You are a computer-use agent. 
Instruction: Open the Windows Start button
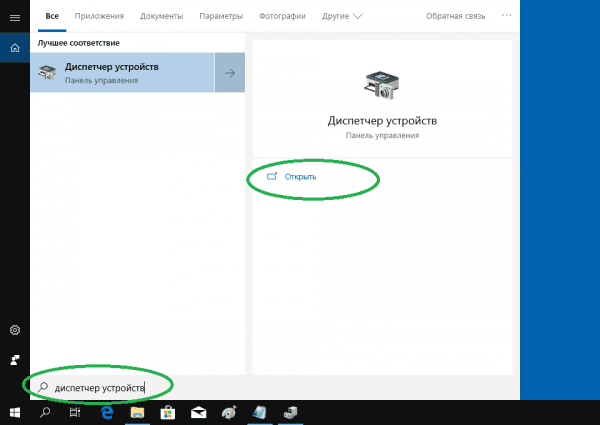point(15,412)
